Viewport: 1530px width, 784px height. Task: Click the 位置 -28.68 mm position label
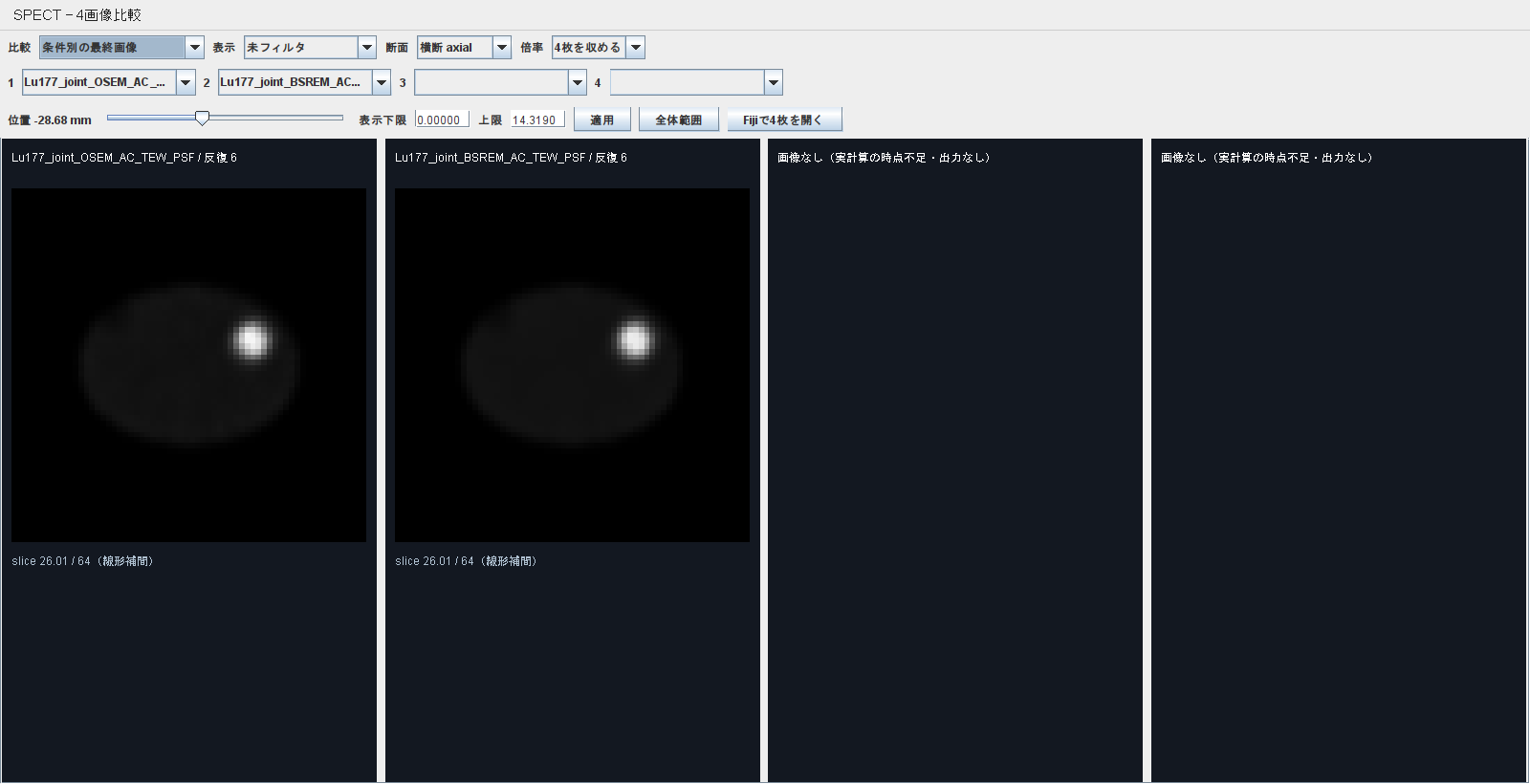click(50, 120)
